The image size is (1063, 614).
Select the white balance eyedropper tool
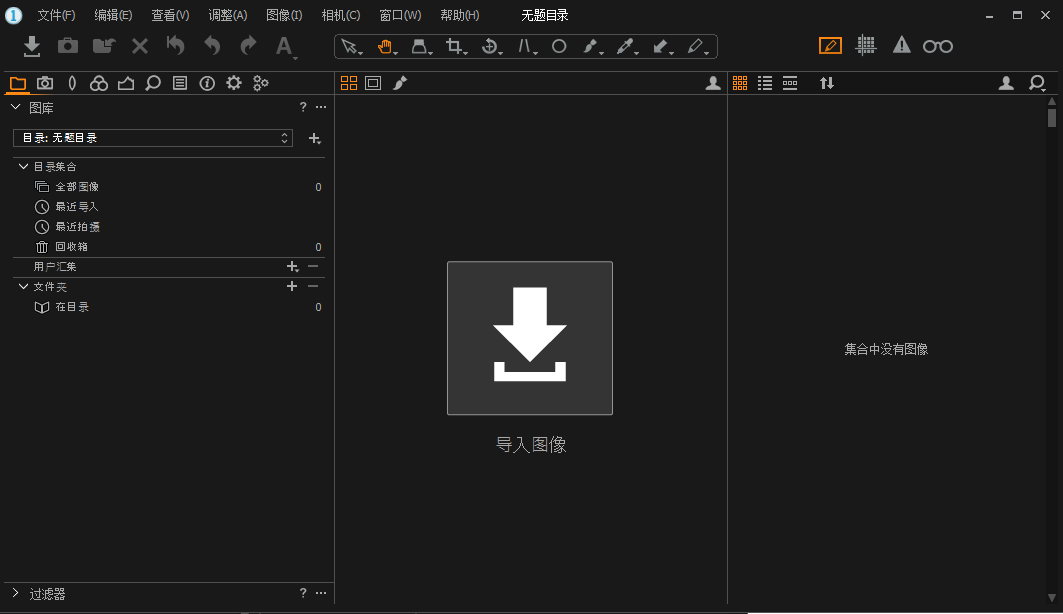point(626,46)
